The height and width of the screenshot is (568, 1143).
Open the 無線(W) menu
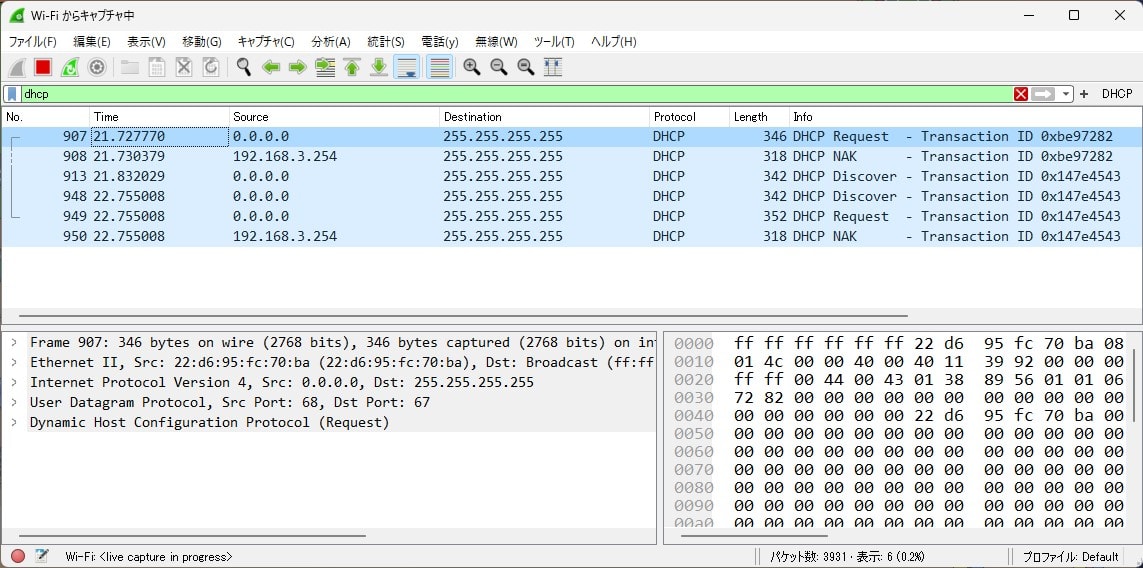click(x=496, y=42)
